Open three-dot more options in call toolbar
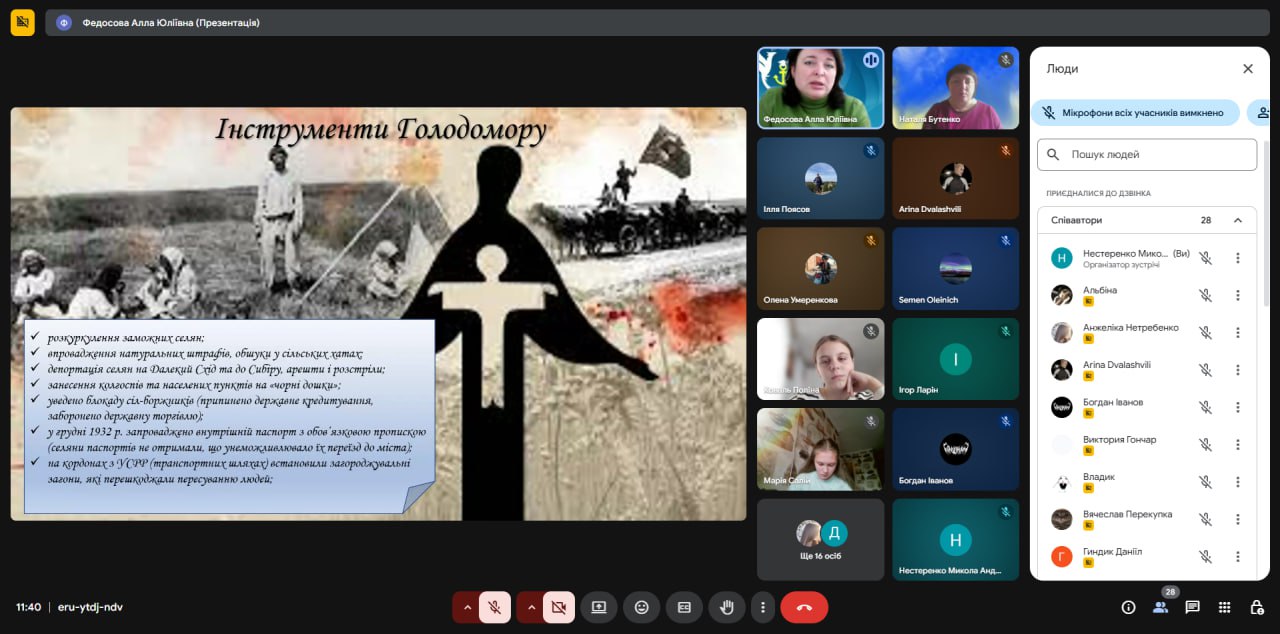1280x634 pixels. (763, 607)
